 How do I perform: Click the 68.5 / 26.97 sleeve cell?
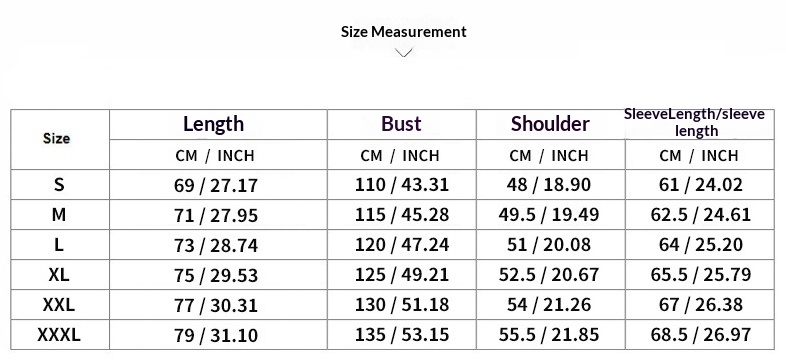(701, 334)
